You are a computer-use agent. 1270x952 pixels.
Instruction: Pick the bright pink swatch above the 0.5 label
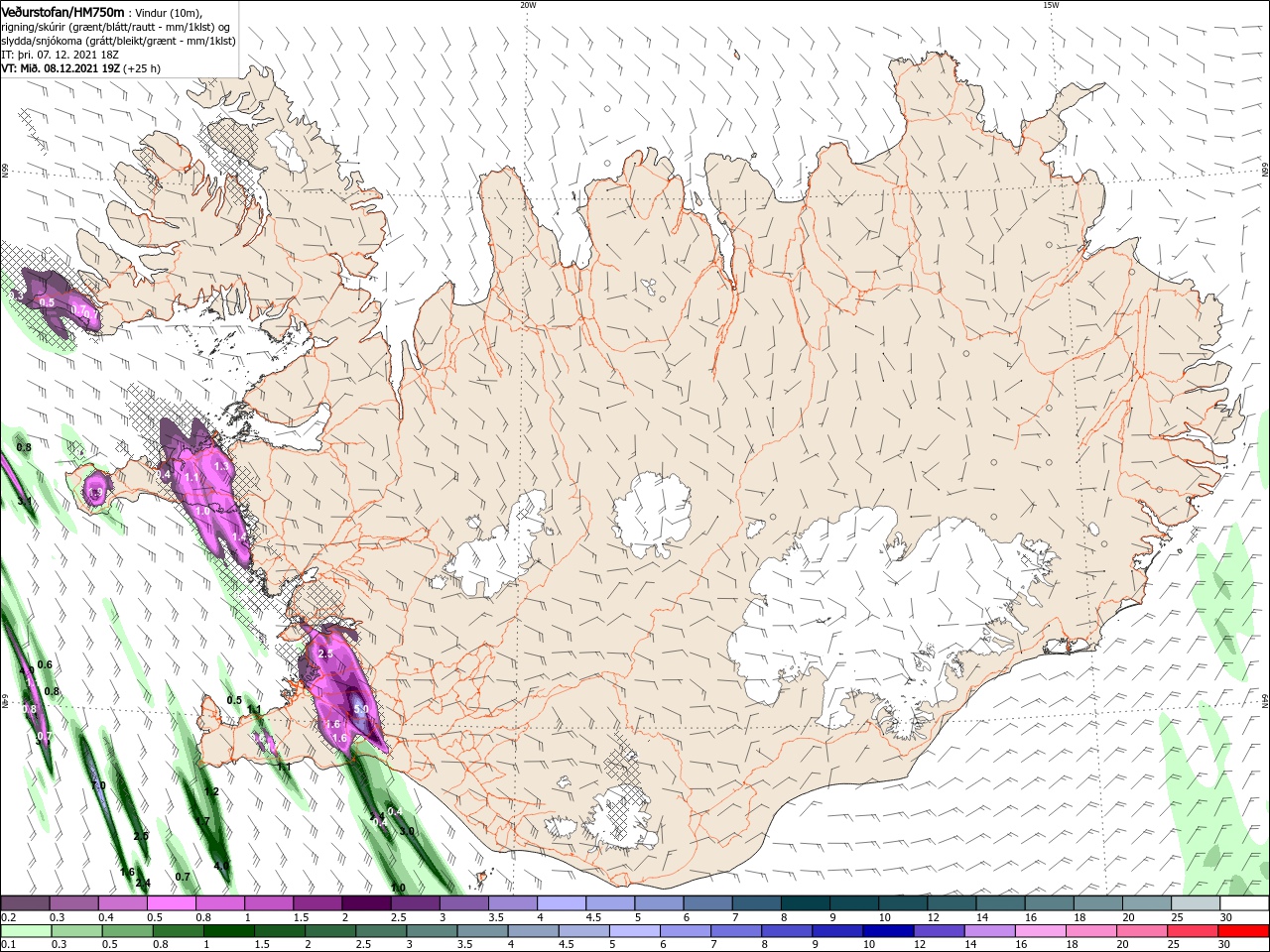point(172,903)
